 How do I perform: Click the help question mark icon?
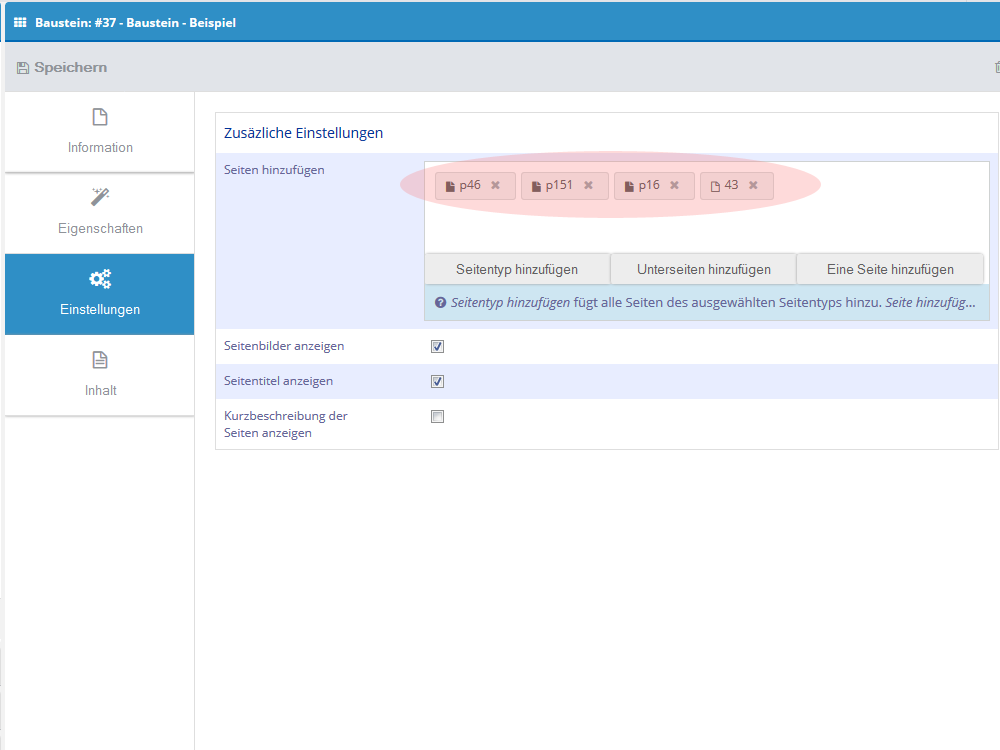coord(440,301)
